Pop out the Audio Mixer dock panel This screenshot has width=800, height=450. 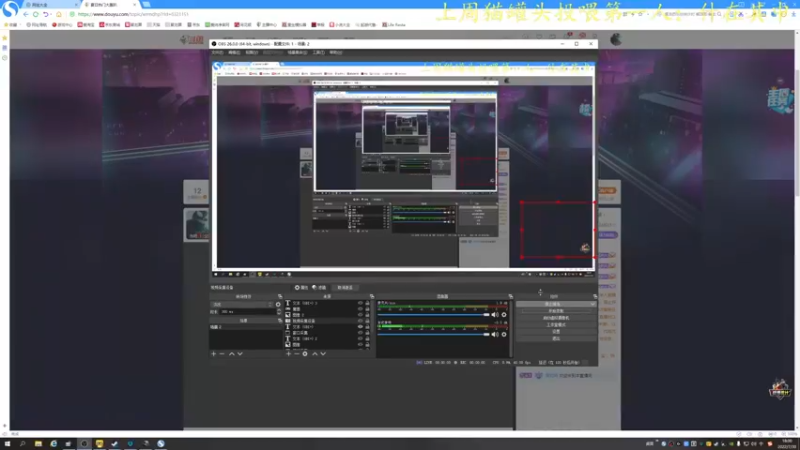(x=511, y=296)
